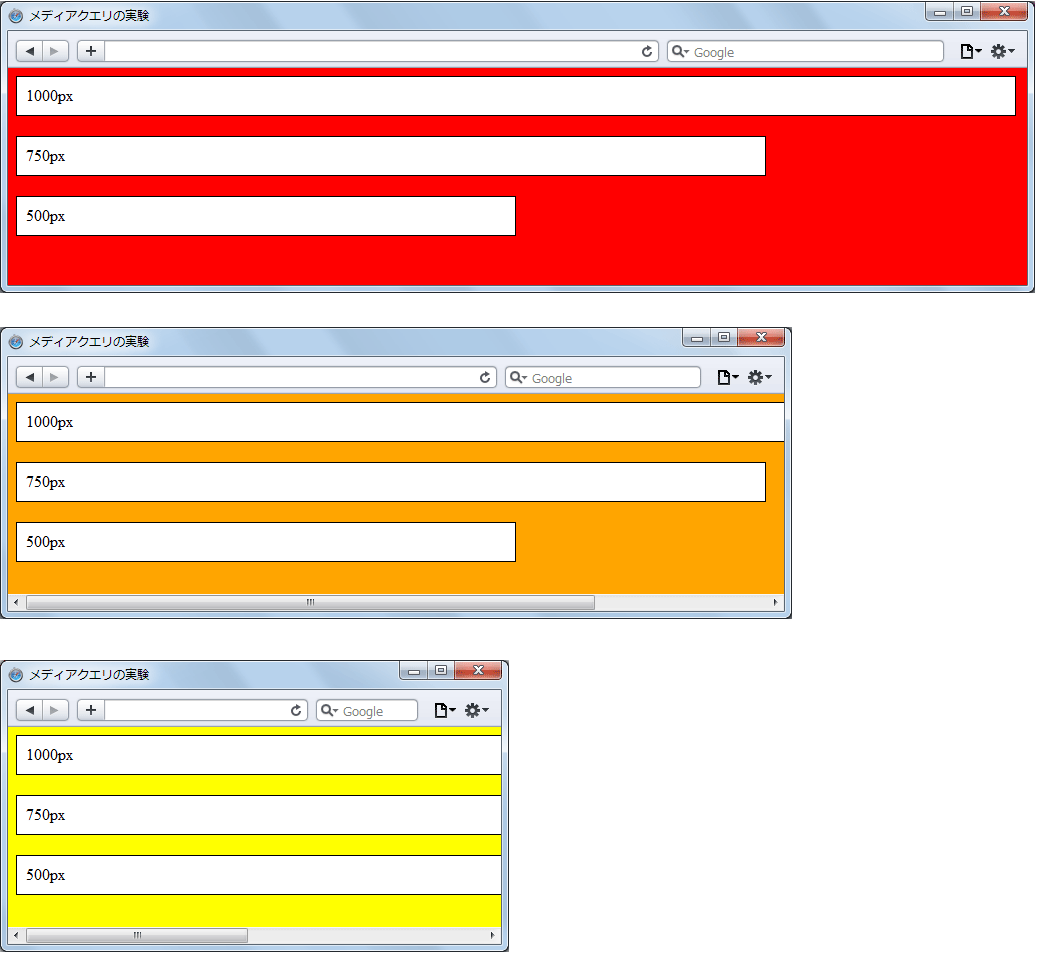
Task: Focus address bar in orange window
Action: tap(300, 377)
